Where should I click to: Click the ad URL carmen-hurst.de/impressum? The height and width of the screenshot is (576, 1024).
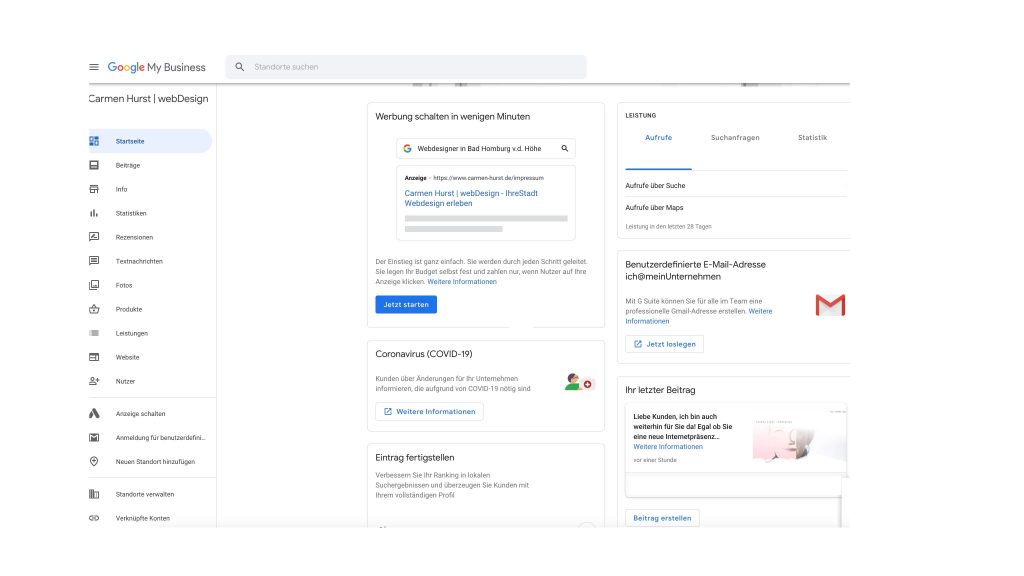488,178
